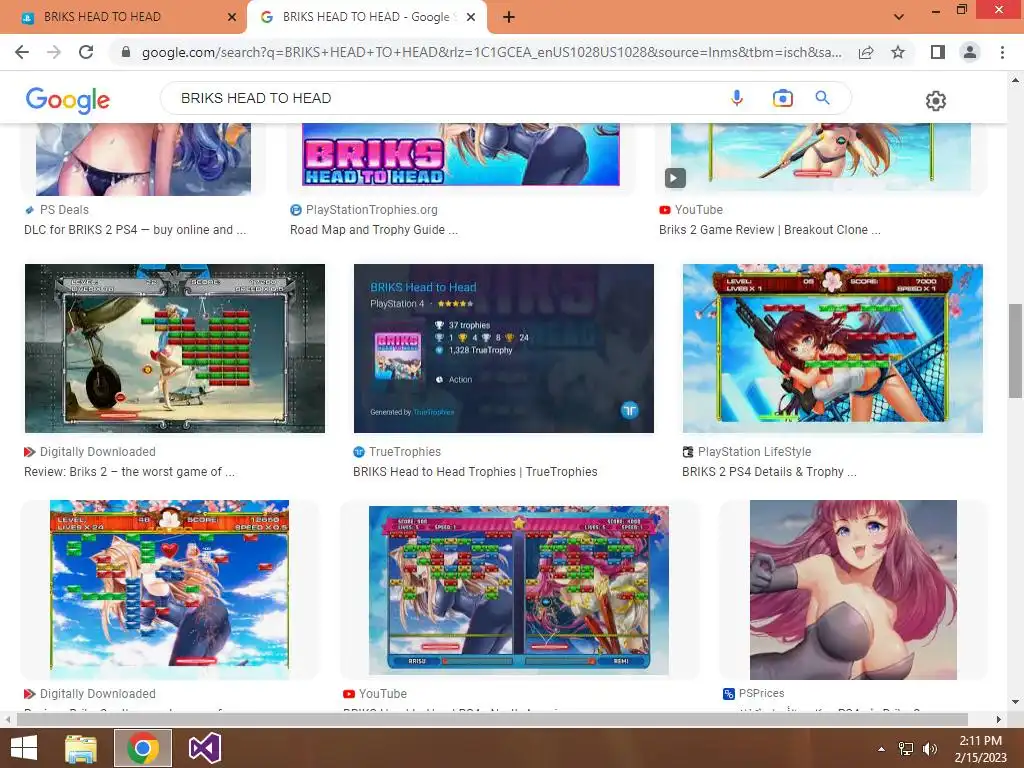The height and width of the screenshot is (768, 1024).
Task: Click the magnifier search button
Action: click(x=822, y=98)
